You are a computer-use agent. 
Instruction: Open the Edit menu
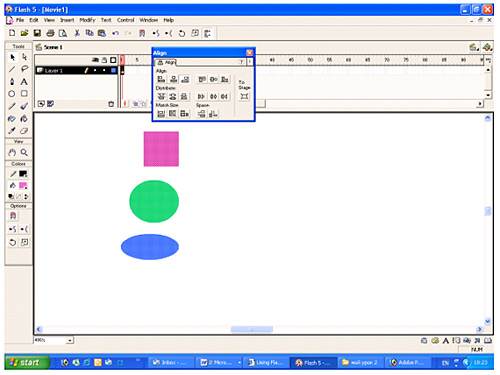(x=34, y=20)
